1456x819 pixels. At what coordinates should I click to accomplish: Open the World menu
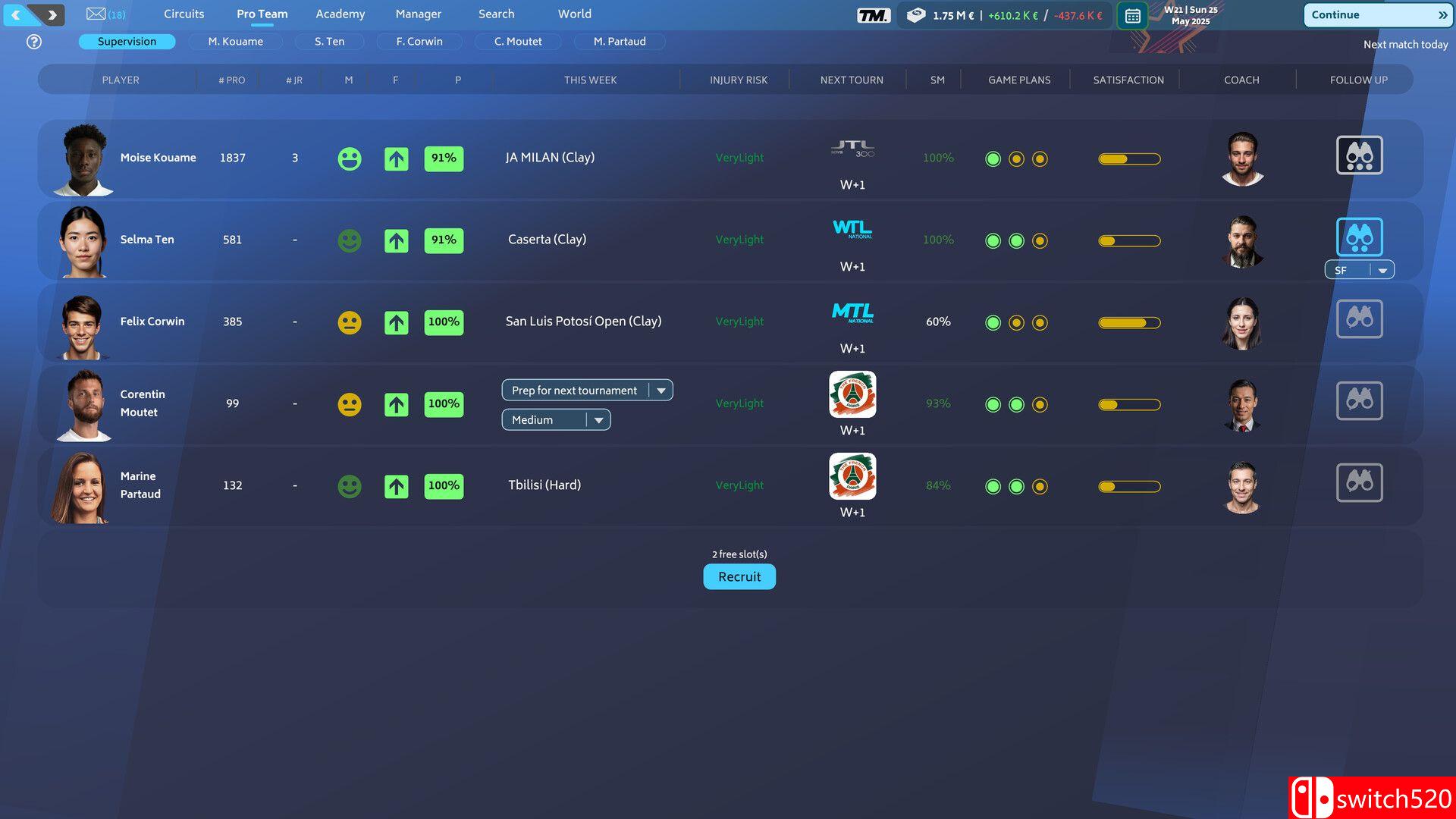(574, 14)
